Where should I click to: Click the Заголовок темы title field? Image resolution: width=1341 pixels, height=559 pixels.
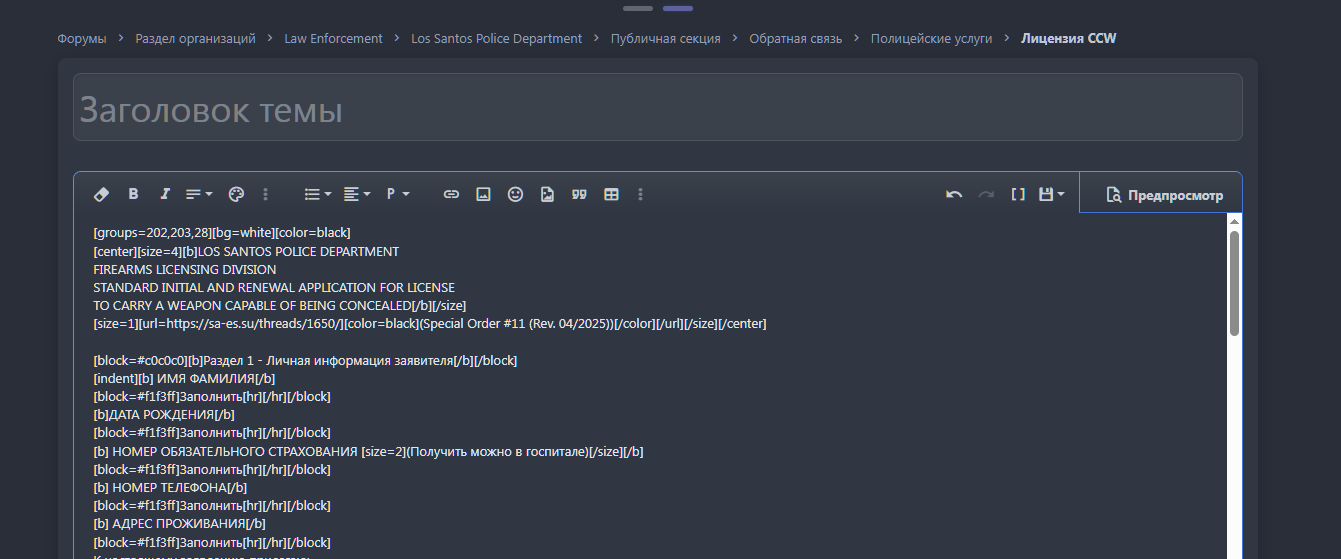(657, 108)
